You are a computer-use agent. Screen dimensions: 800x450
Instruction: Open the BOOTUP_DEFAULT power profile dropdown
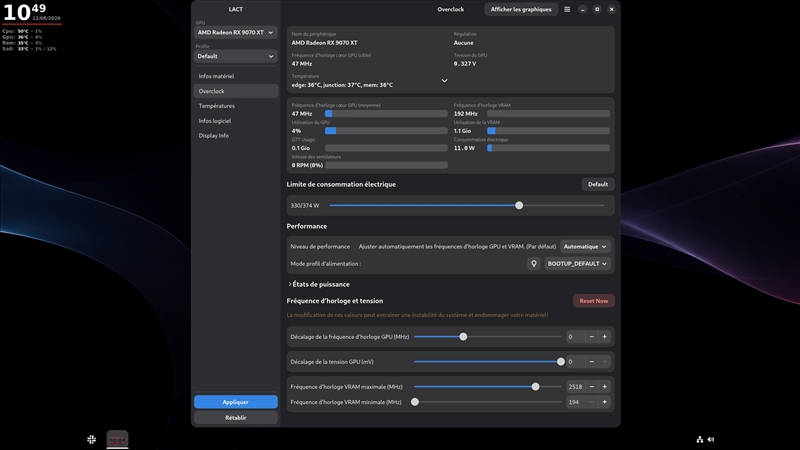pyautogui.click(x=577, y=264)
